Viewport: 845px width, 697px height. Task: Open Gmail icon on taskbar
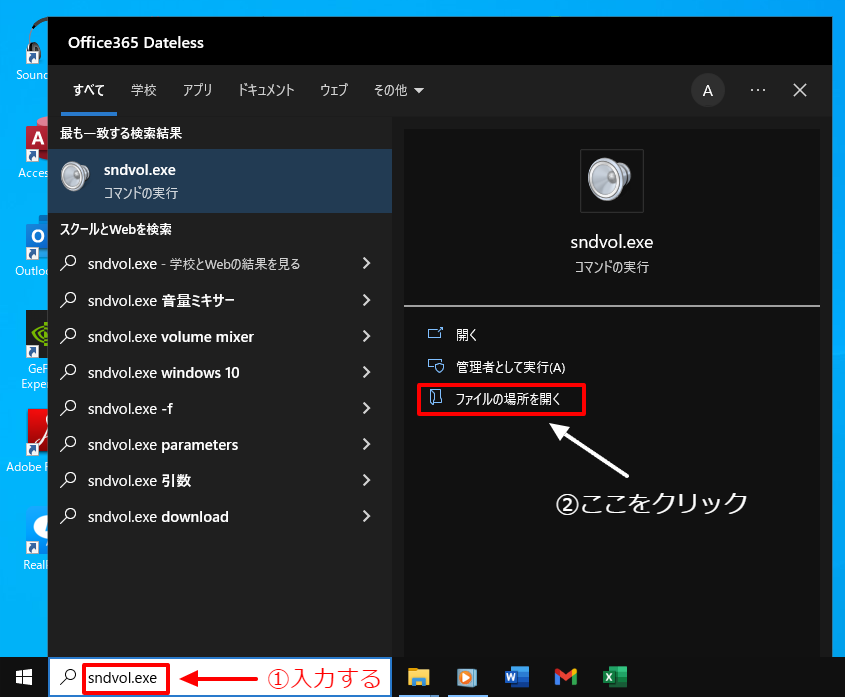click(565, 677)
